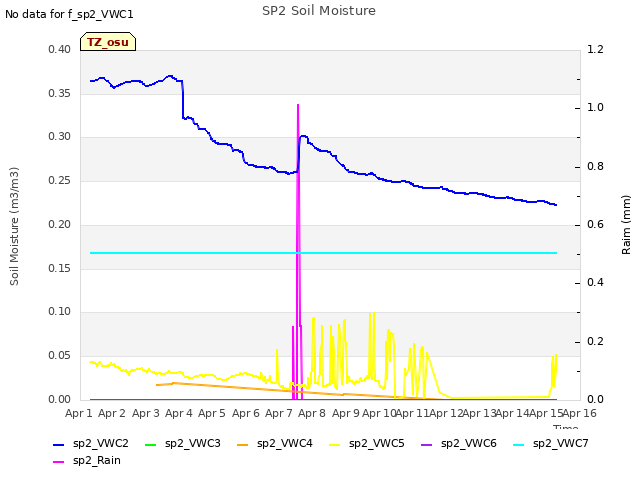Image resolution: width=640 pixels, height=480 pixels.
Task: Click the sp2_VWC5 yellow legend swatch
Action: 335,445
